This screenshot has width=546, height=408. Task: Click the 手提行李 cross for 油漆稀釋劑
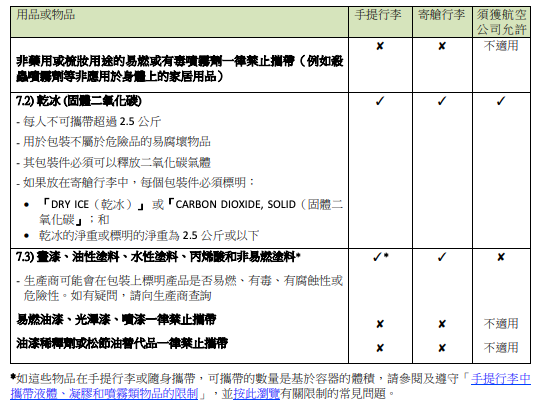point(380,348)
